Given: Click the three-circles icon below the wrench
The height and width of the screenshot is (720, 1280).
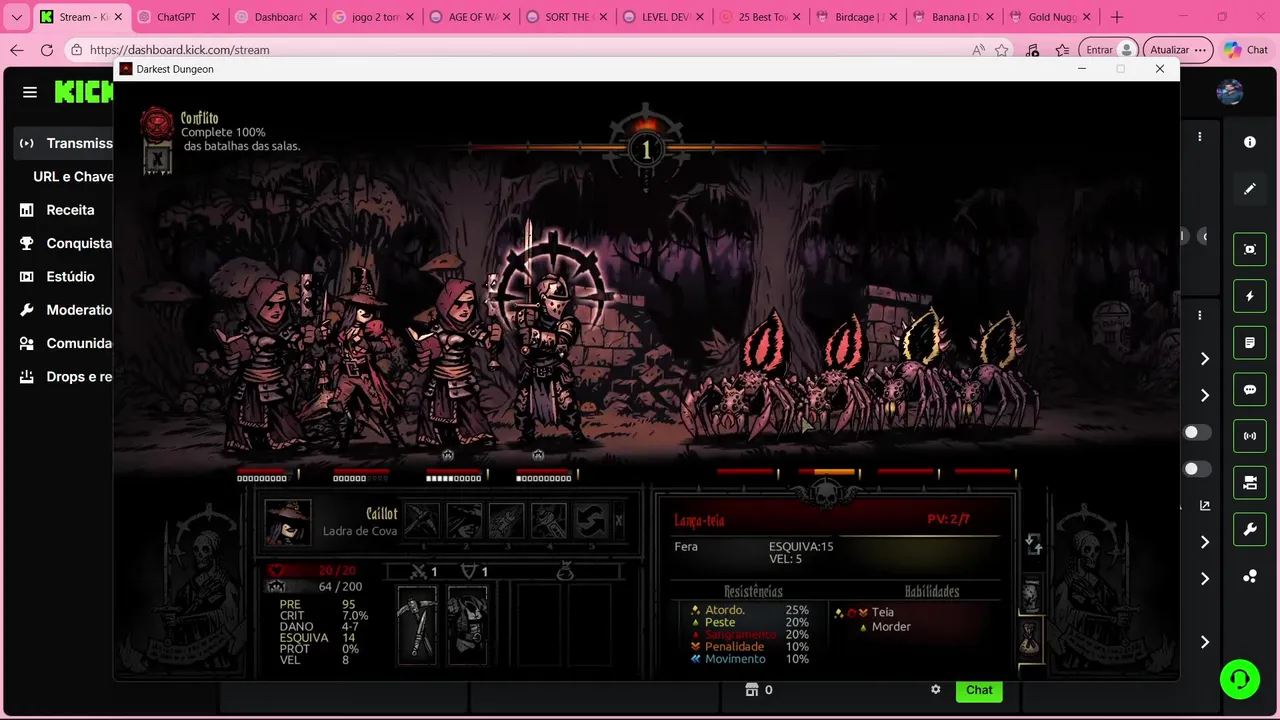Looking at the screenshot, I should pyautogui.click(x=1250, y=577).
